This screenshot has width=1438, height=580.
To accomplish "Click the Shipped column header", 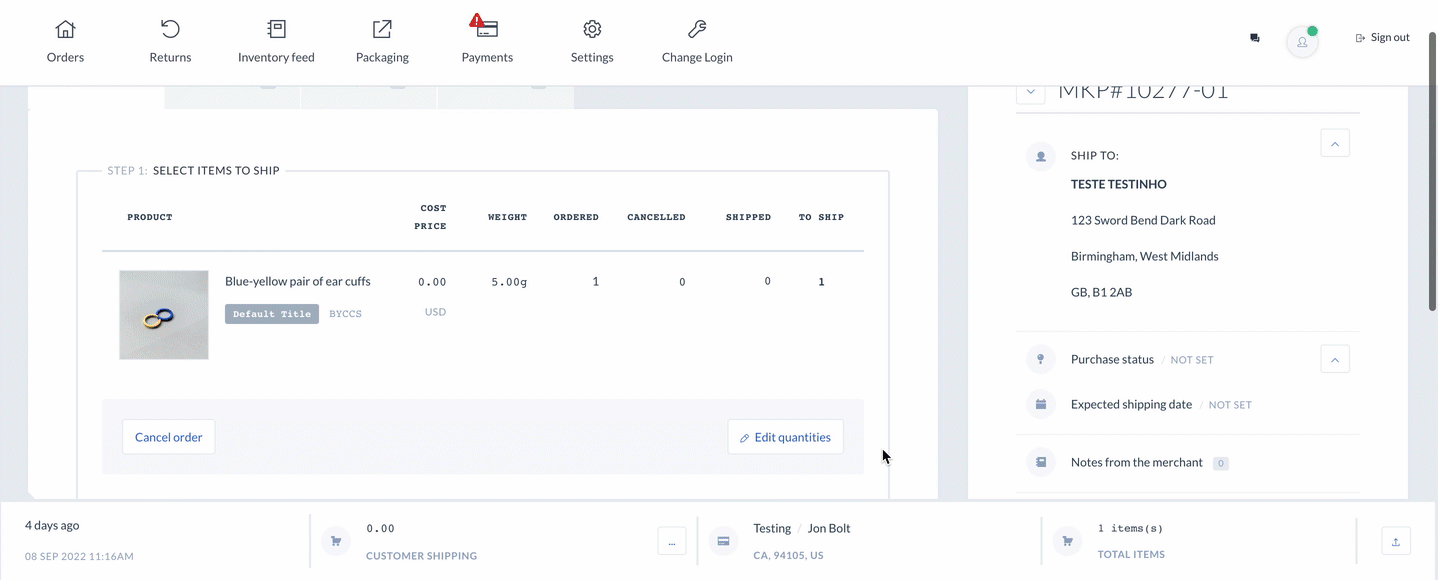I will [748, 217].
